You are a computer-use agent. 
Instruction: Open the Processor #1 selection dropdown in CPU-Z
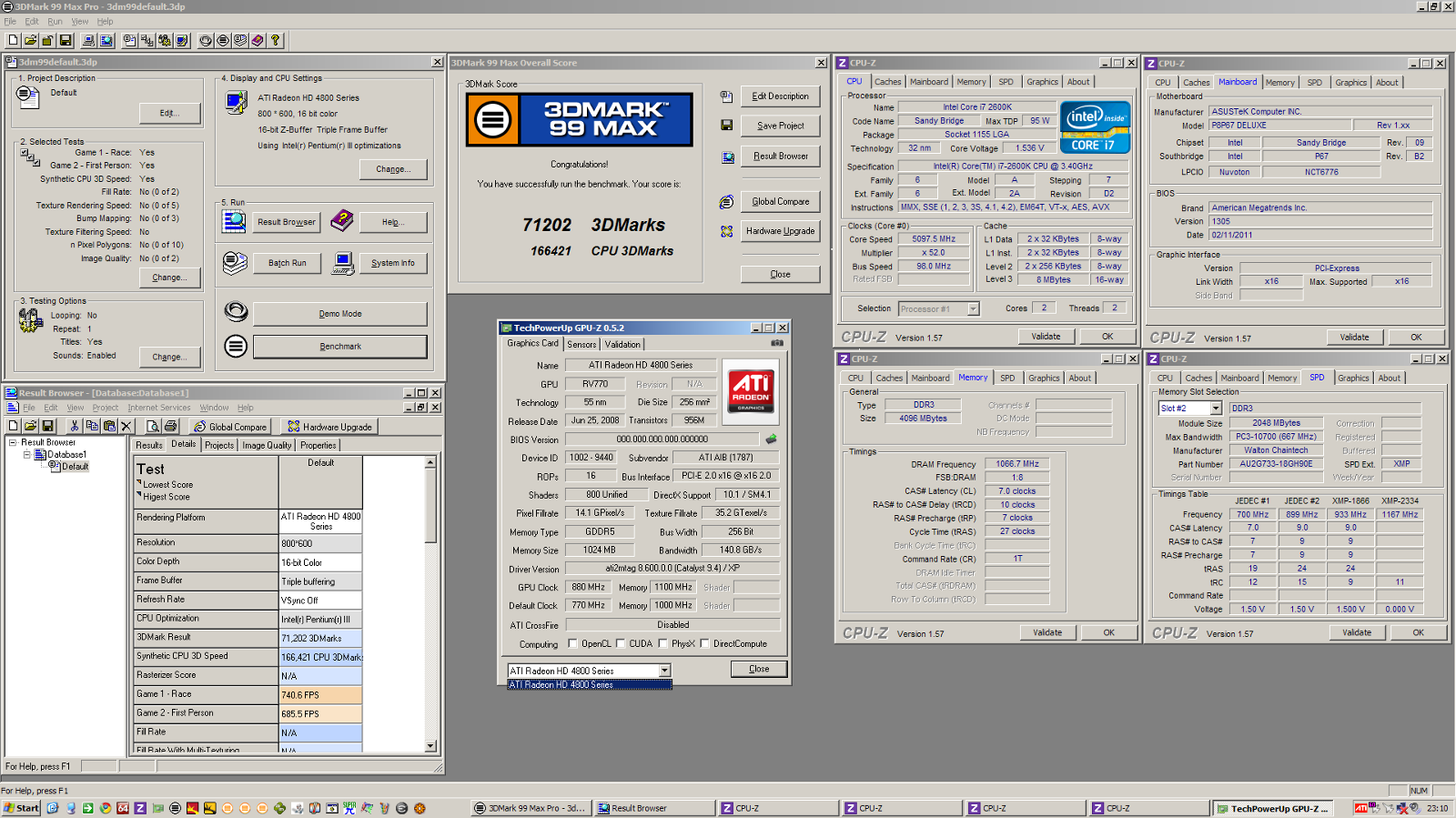(973, 308)
